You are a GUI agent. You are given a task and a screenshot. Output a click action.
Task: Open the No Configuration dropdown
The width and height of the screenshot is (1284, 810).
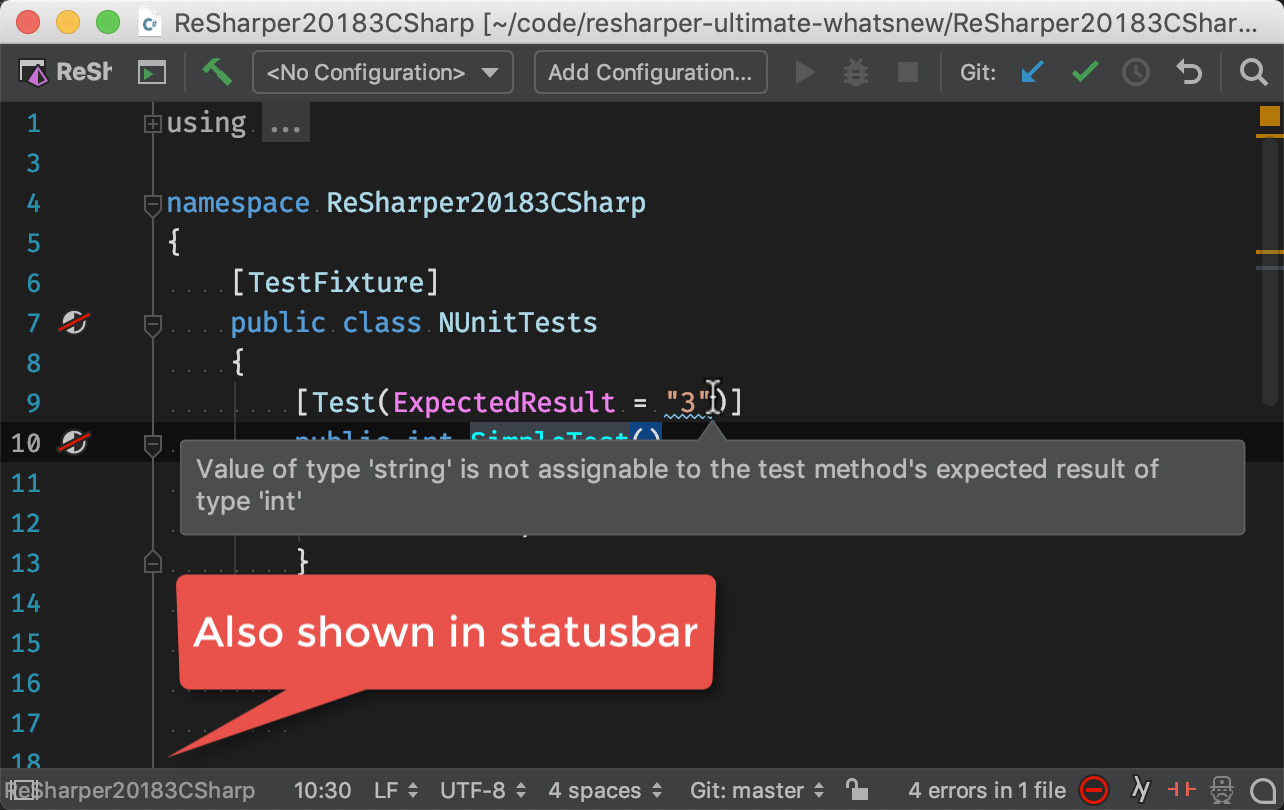click(x=382, y=71)
